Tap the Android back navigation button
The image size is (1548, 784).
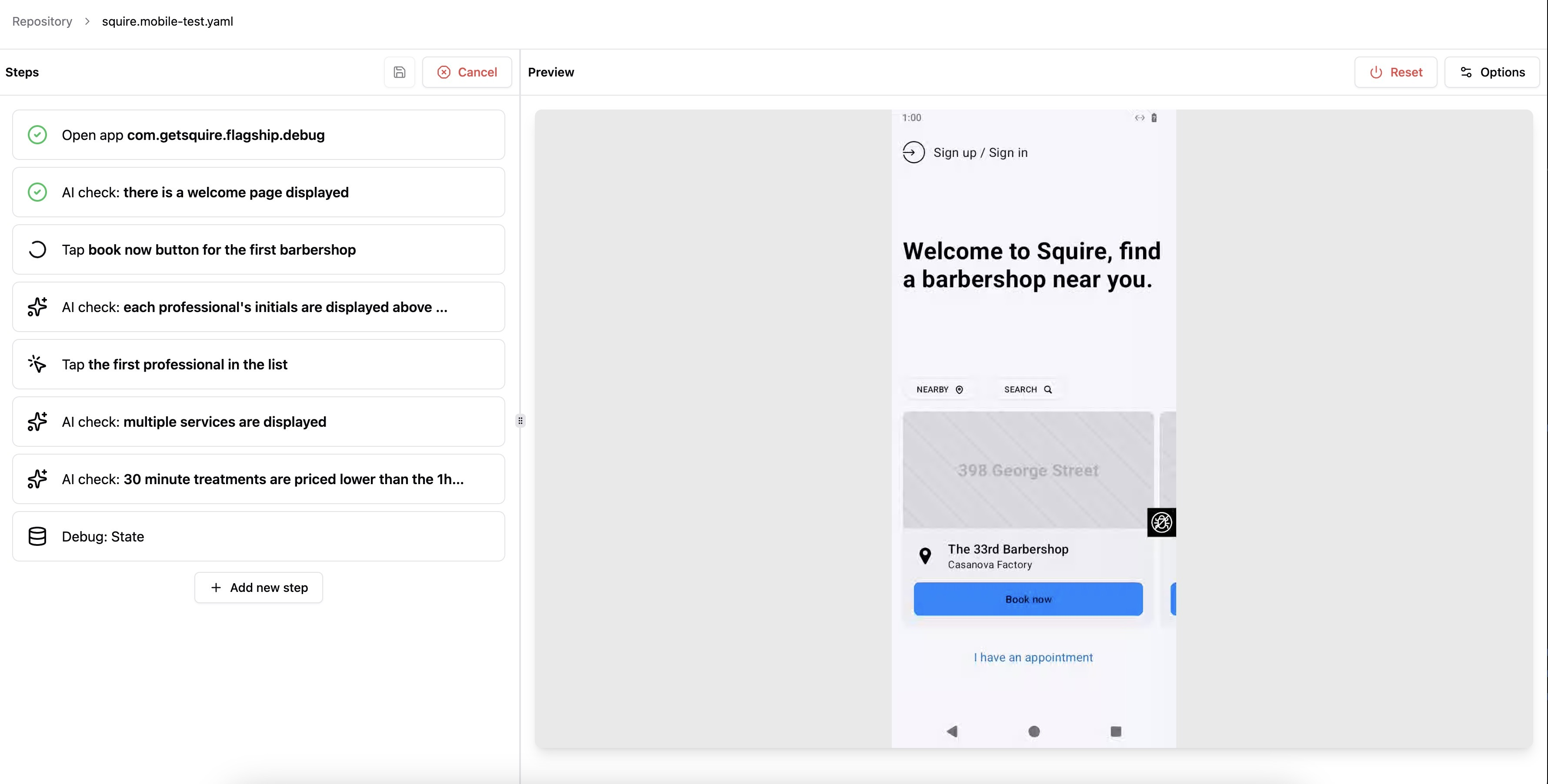click(952, 731)
